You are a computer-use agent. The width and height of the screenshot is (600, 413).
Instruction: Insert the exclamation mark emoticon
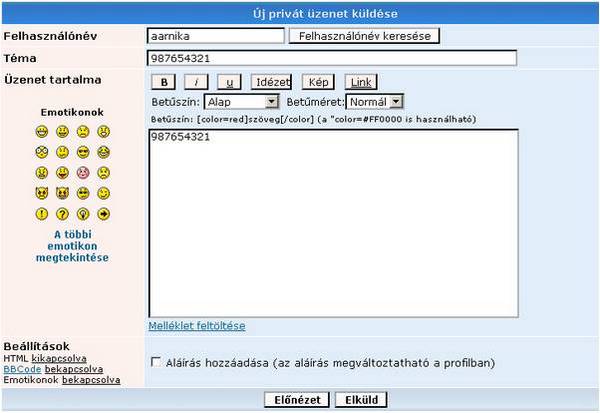click(42, 214)
